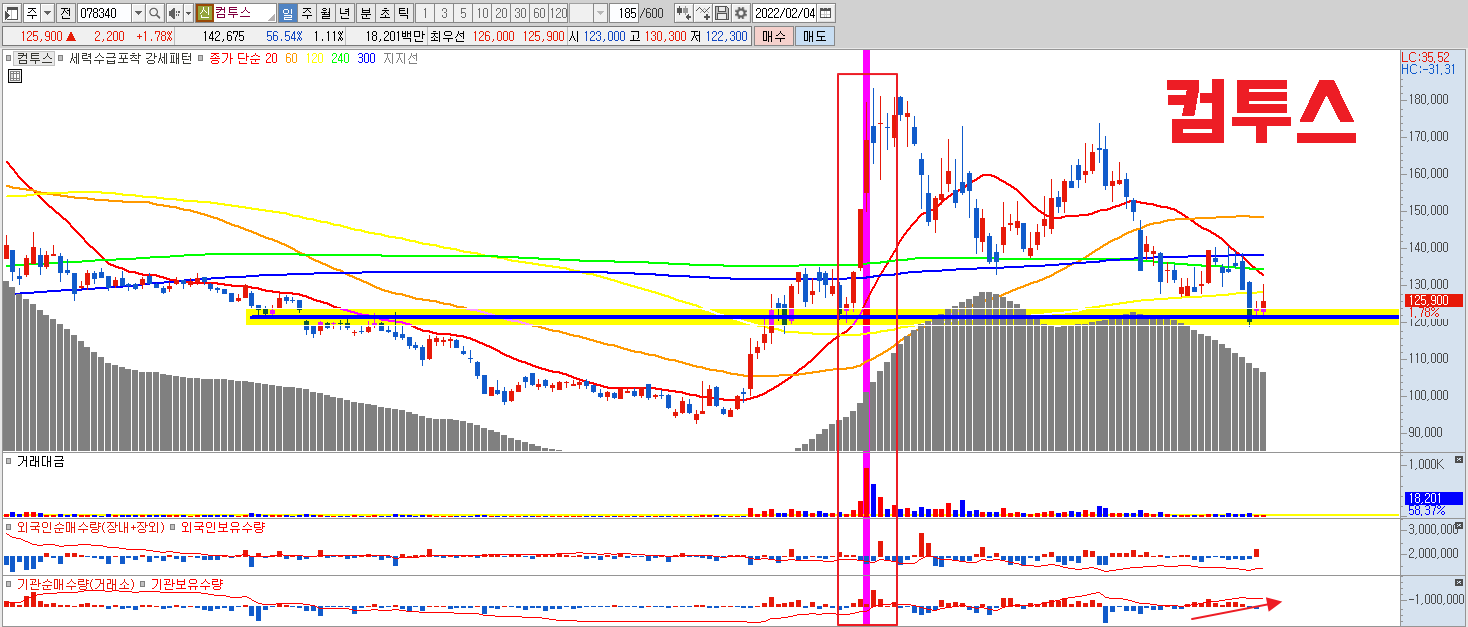1468x627 pixels.
Task: Click the 최우선 best quote label
Action: coord(447,36)
